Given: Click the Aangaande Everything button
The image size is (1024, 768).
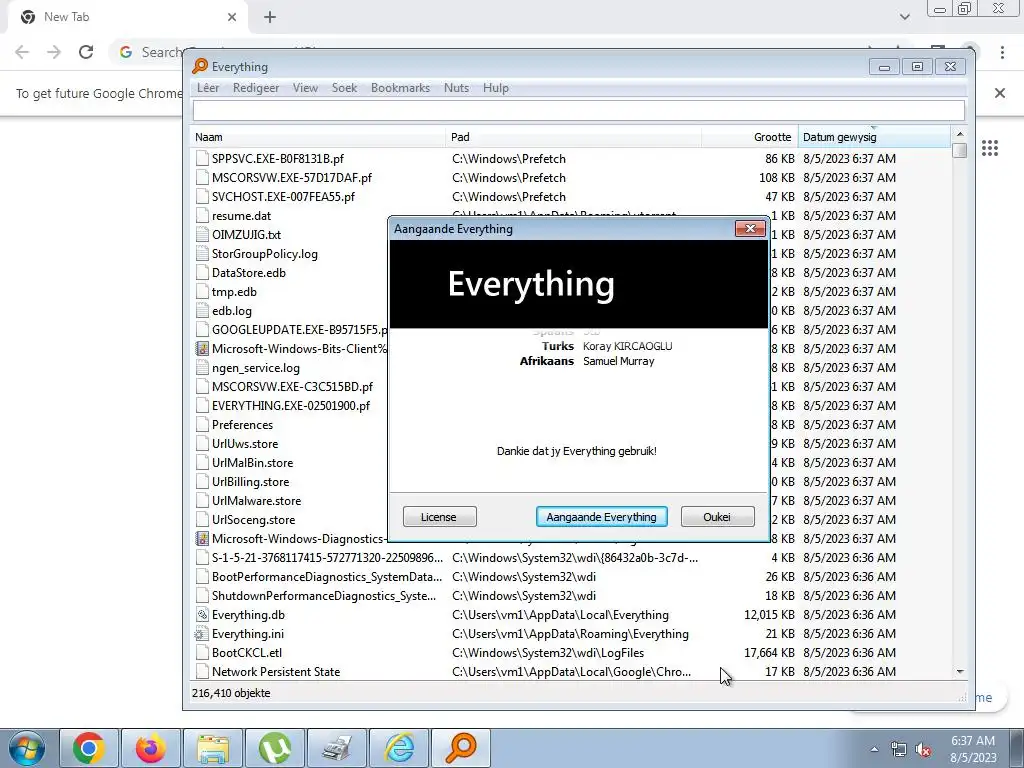Looking at the screenshot, I should point(601,517).
